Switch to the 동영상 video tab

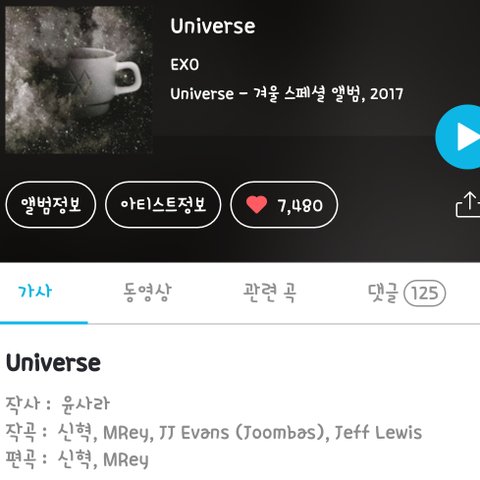147,292
